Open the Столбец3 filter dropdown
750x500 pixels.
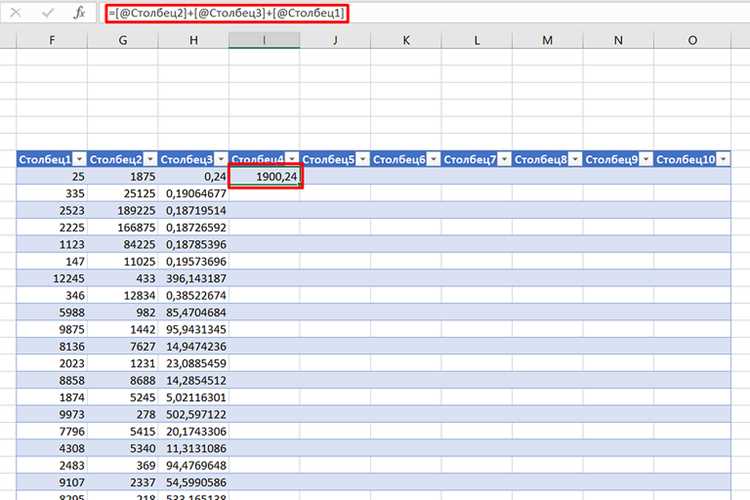click(221, 159)
